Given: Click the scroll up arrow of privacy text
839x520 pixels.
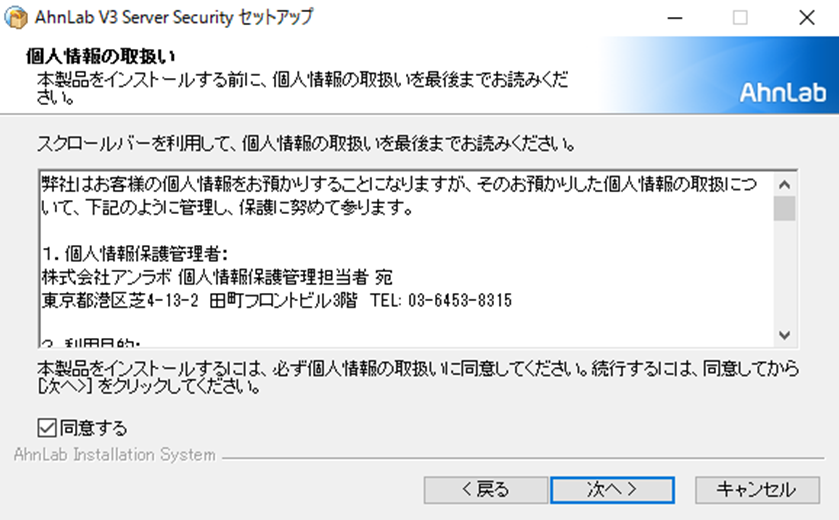Looking at the screenshot, I should (x=784, y=185).
